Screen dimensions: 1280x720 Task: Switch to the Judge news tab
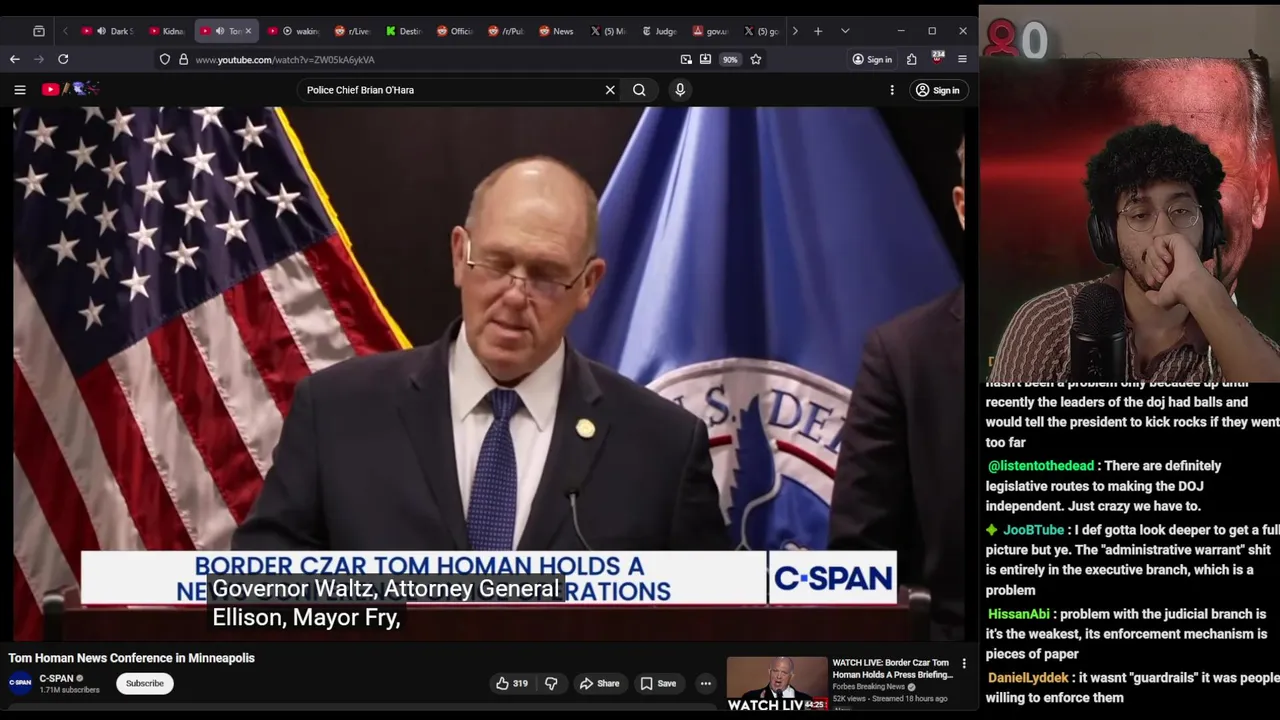[x=660, y=31]
